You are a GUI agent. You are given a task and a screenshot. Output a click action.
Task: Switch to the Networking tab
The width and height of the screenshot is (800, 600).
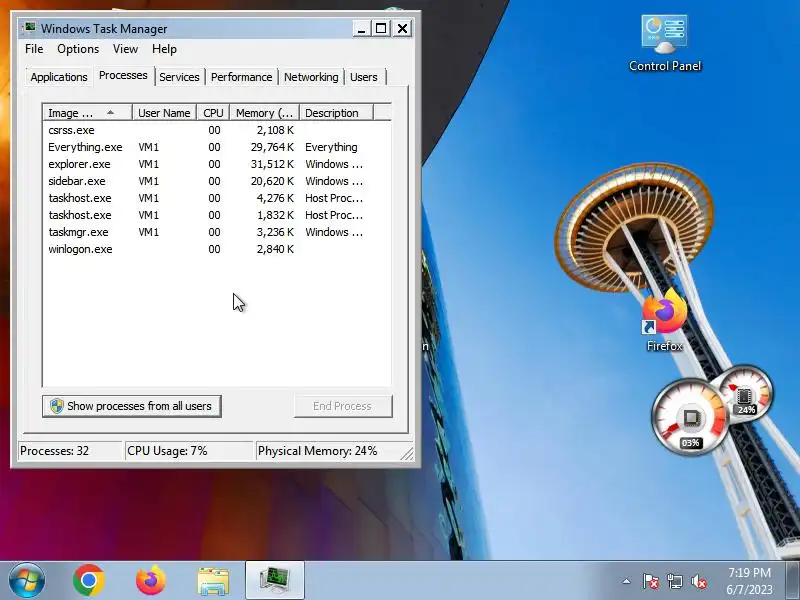(x=311, y=77)
